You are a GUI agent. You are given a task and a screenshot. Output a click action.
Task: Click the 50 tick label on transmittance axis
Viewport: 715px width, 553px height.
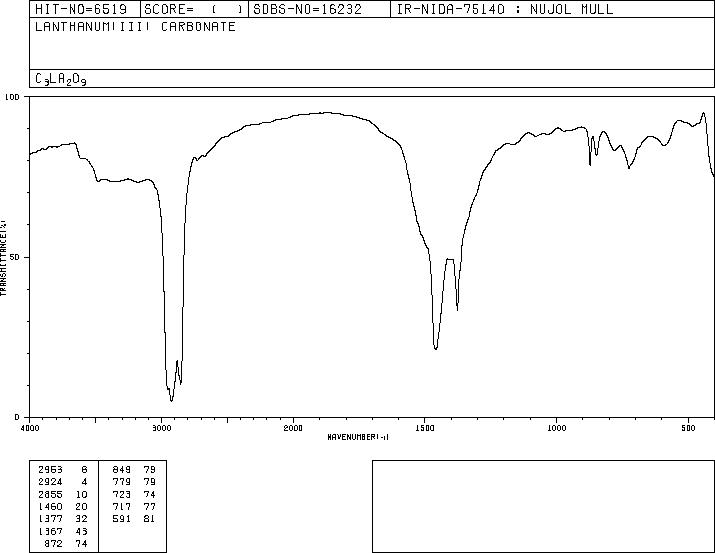click(x=15, y=257)
